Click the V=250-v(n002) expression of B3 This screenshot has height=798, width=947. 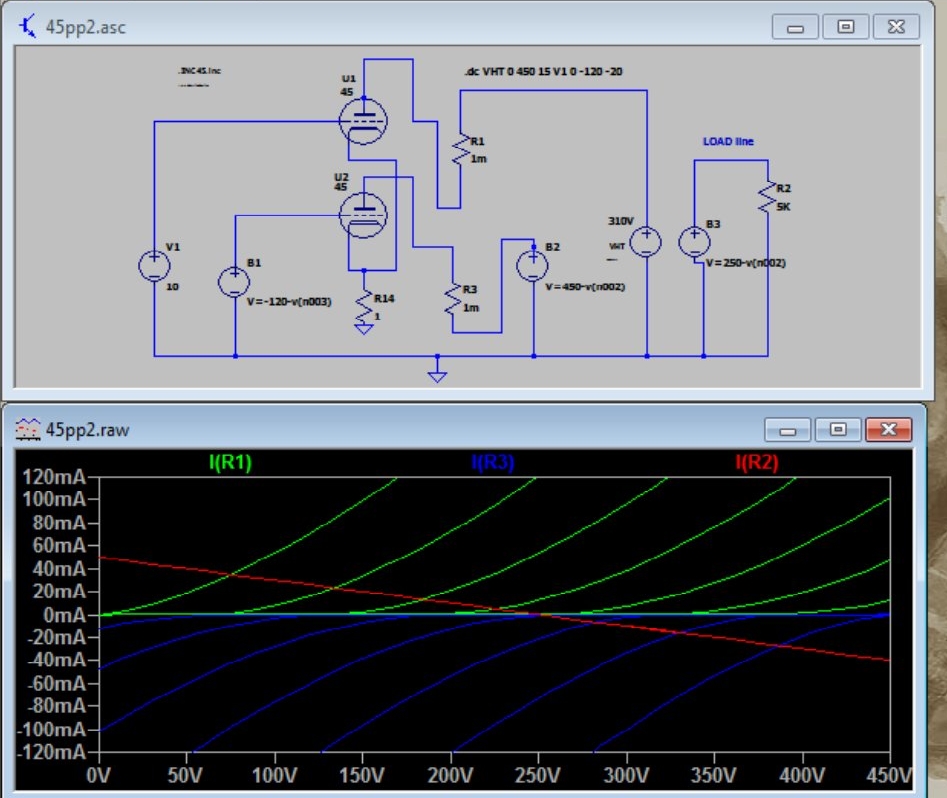[x=746, y=263]
